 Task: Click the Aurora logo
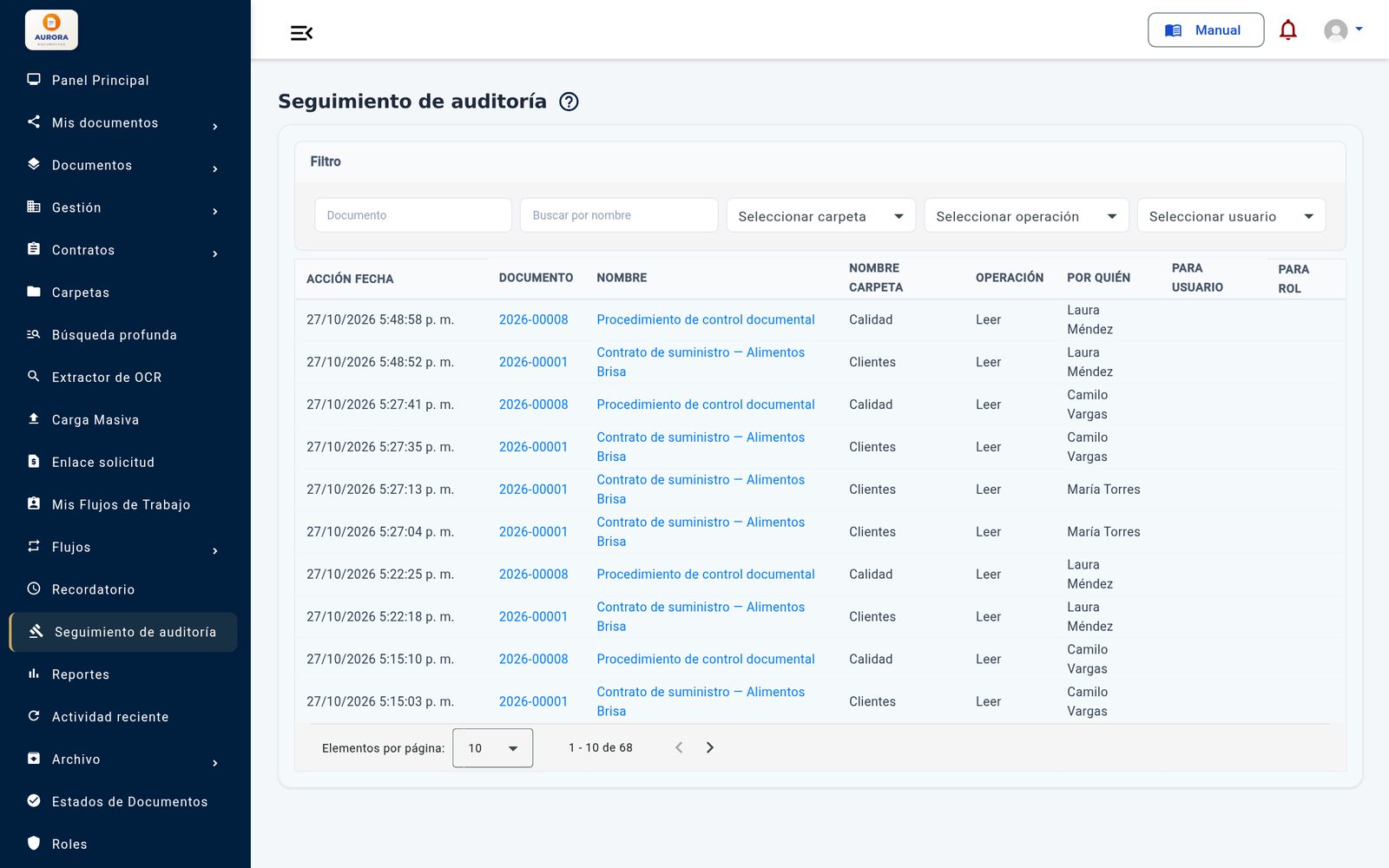point(51,30)
